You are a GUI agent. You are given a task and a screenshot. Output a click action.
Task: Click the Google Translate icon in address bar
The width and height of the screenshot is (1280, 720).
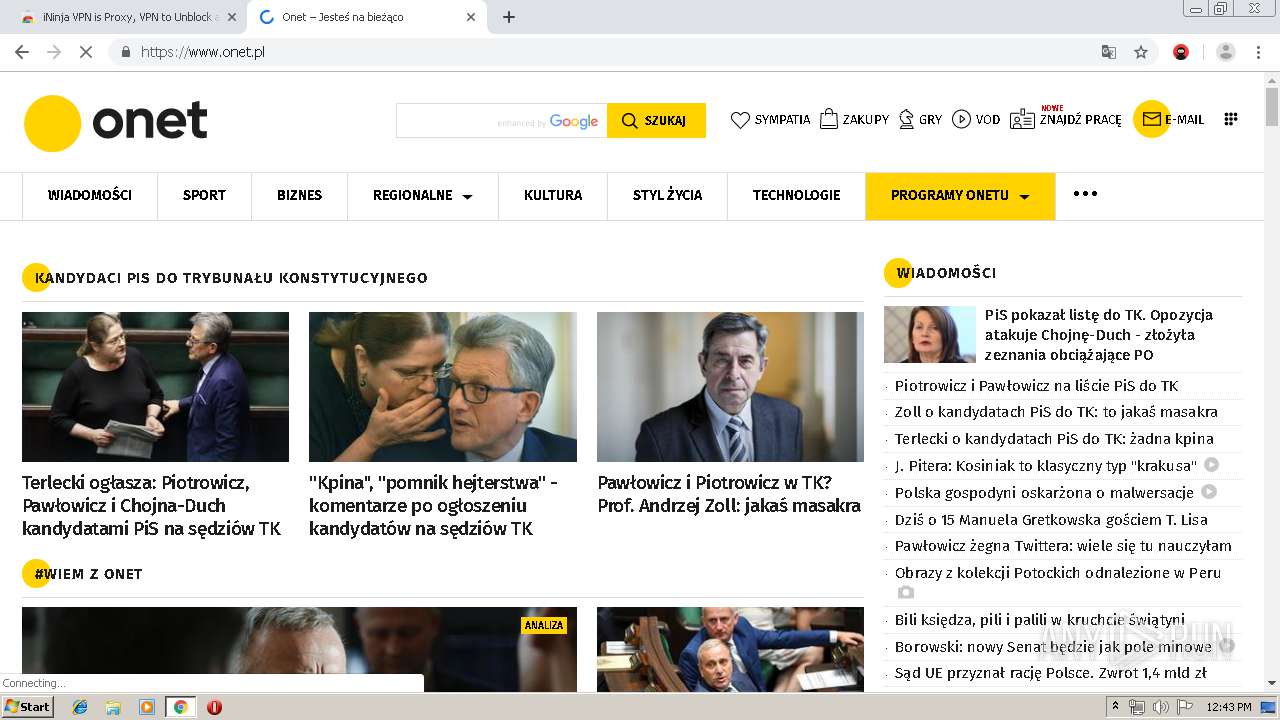1109,52
